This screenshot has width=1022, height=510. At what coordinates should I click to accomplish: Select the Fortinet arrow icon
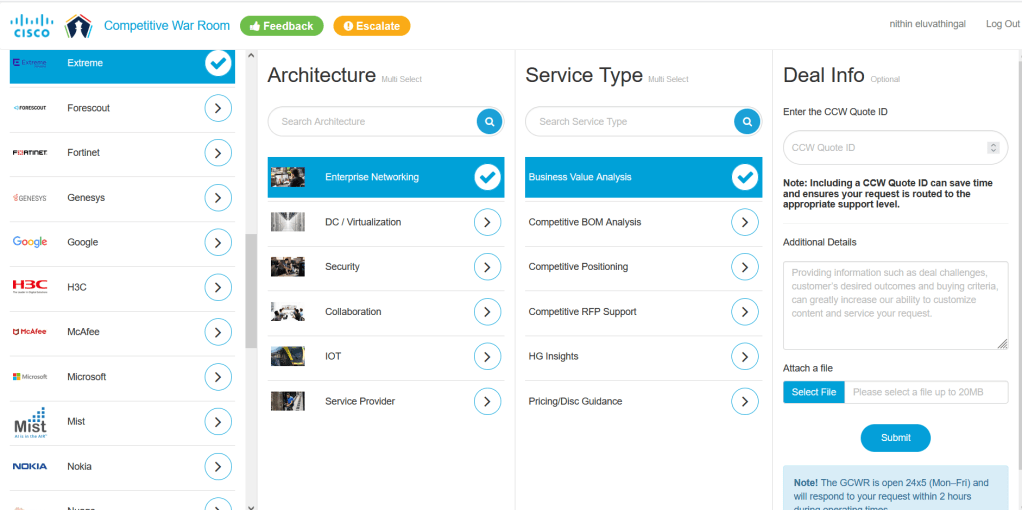(218, 153)
